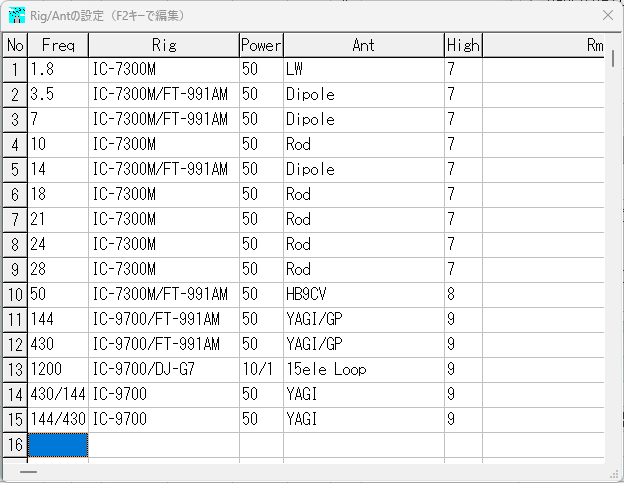Select the Power cell '10/1'
Screen dimensions: 624x483
click(x=261, y=370)
